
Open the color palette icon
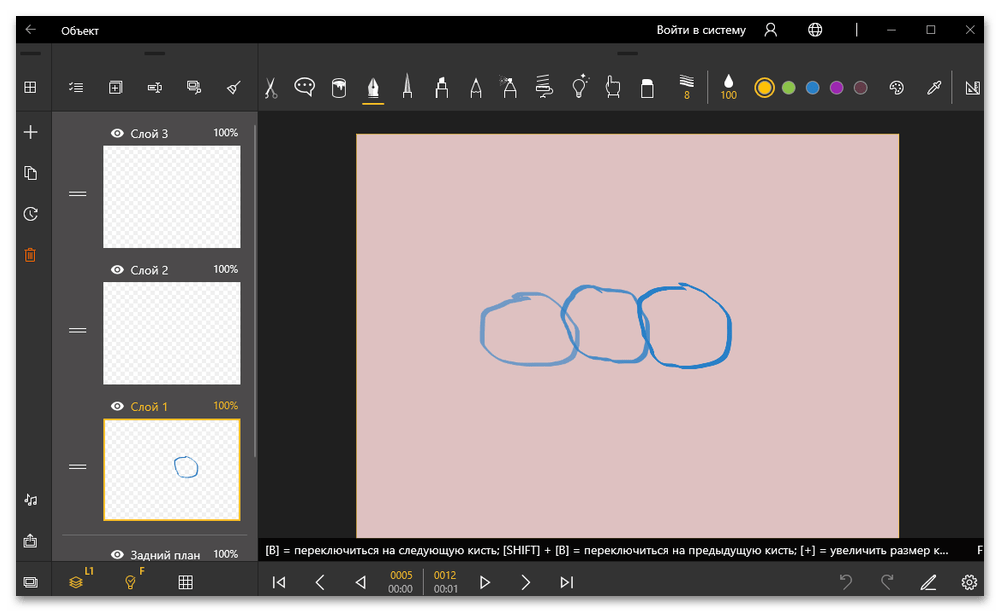(x=896, y=88)
